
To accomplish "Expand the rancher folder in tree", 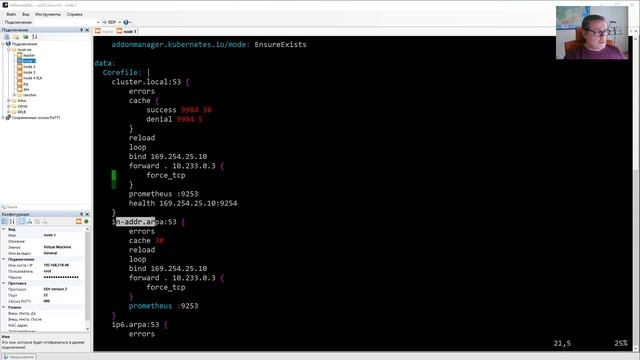I will click(14, 95).
